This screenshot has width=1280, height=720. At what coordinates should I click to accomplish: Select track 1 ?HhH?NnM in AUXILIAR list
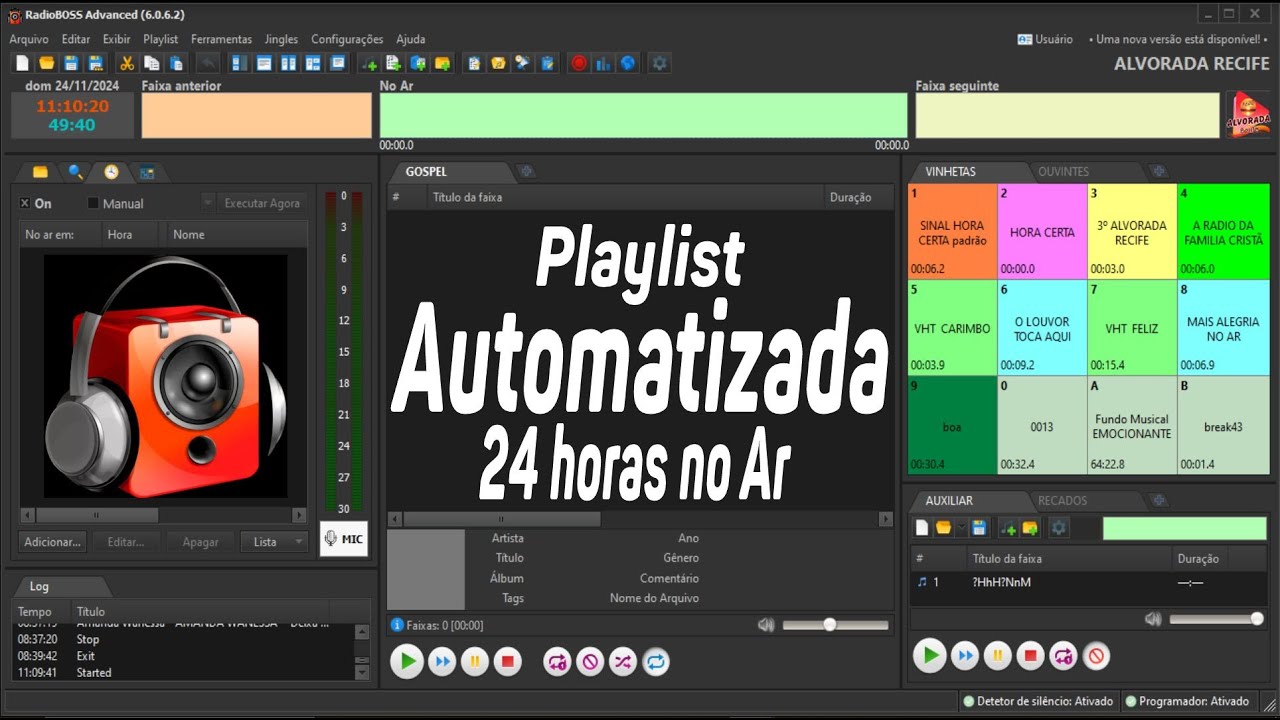[x=1088, y=582]
